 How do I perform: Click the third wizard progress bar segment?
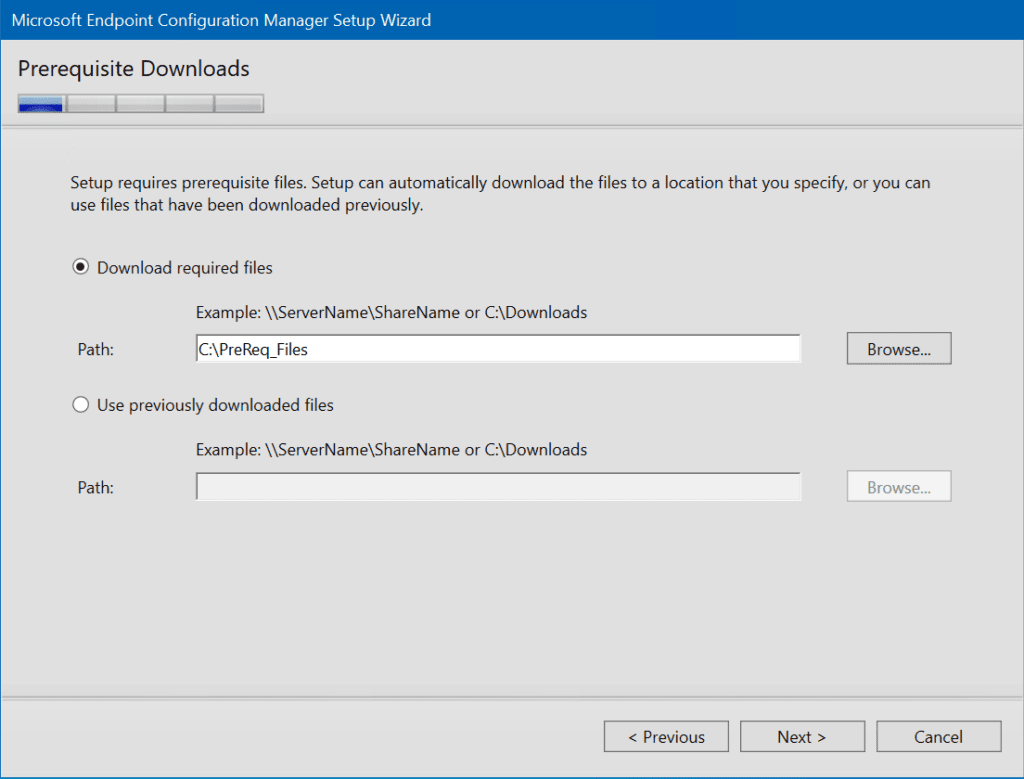click(139, 103)
